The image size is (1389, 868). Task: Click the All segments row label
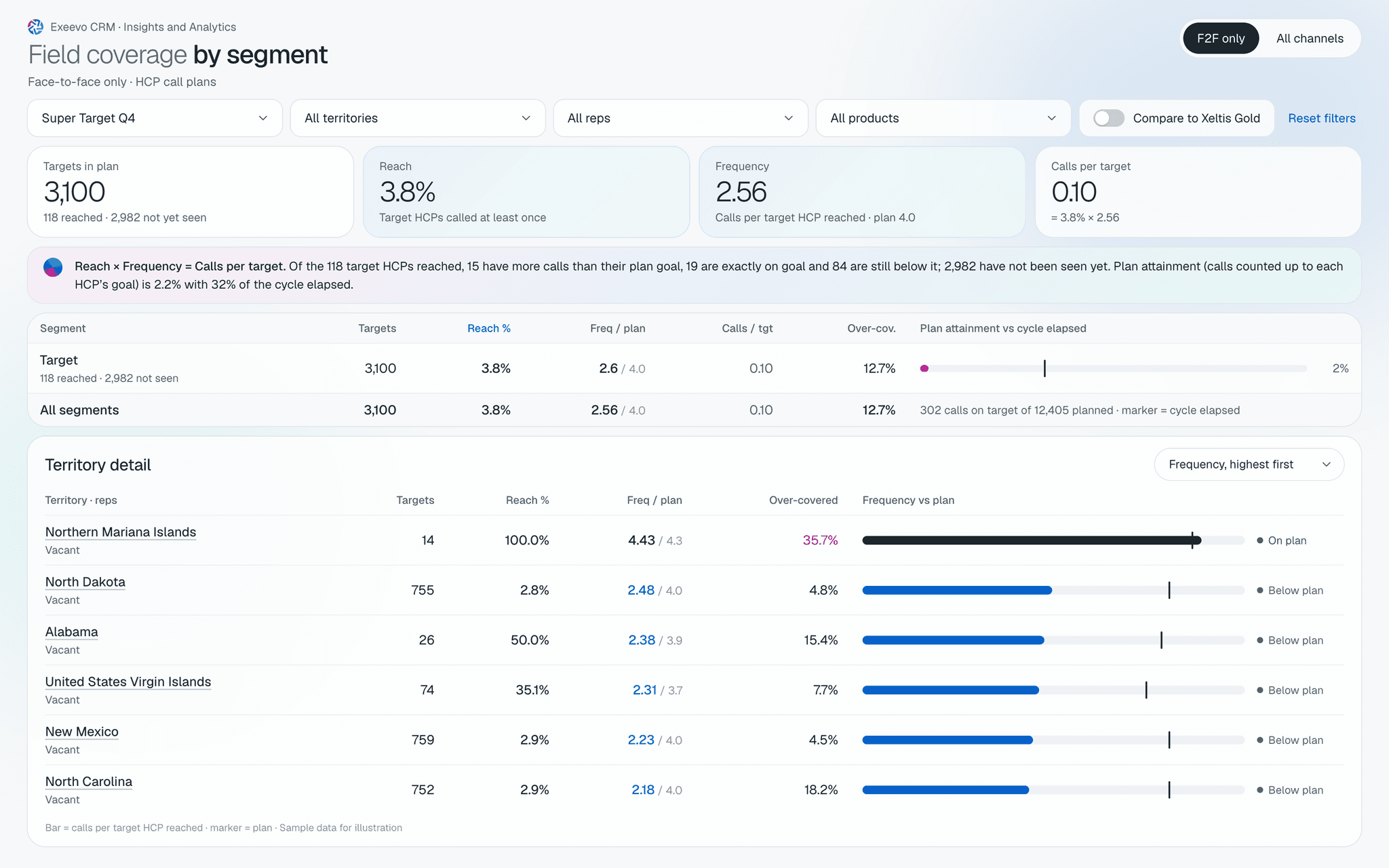click(79, 410)
